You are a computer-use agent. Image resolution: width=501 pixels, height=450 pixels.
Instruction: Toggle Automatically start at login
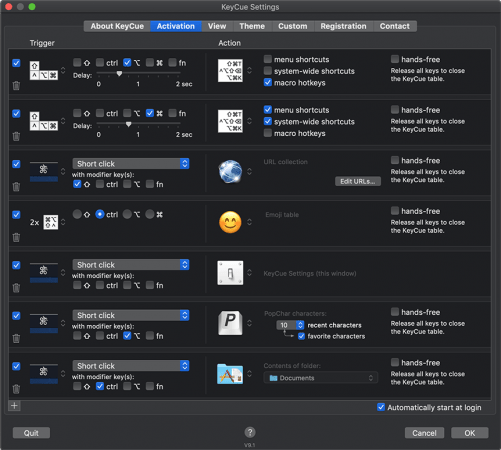click(381, 407)
